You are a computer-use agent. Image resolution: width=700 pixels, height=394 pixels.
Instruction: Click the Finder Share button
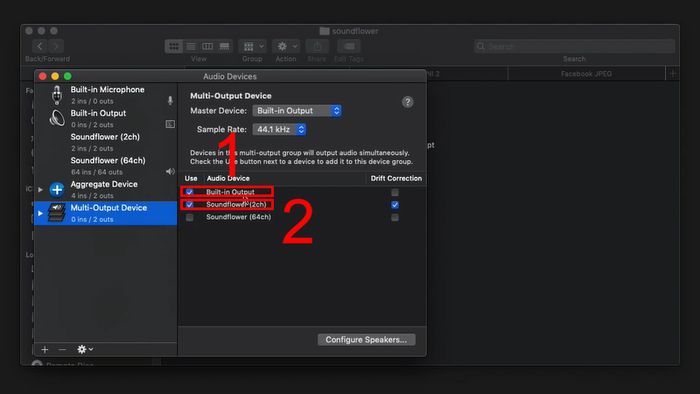point(317,46)
